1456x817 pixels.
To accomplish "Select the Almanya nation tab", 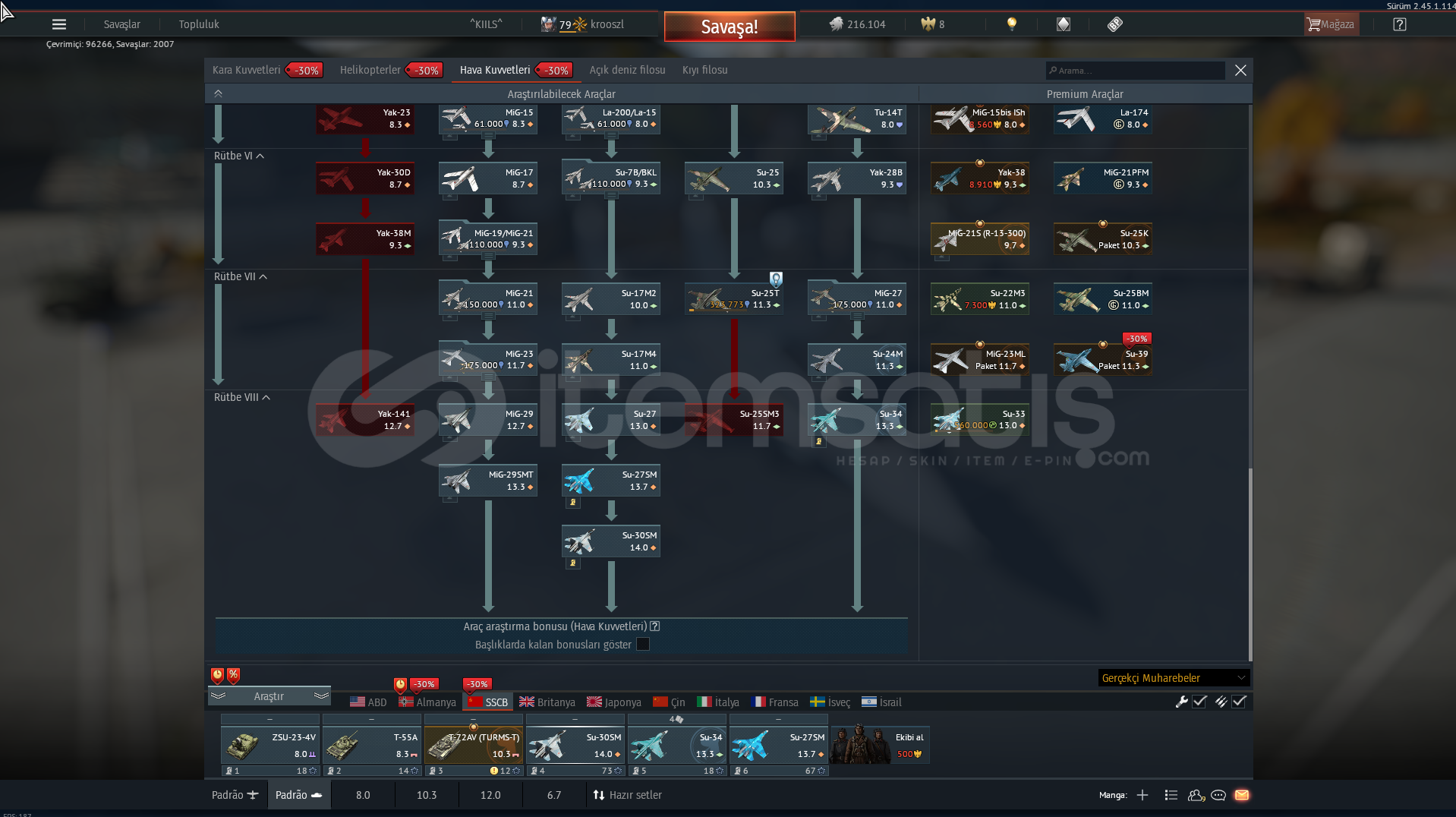I will pos(427,702).
